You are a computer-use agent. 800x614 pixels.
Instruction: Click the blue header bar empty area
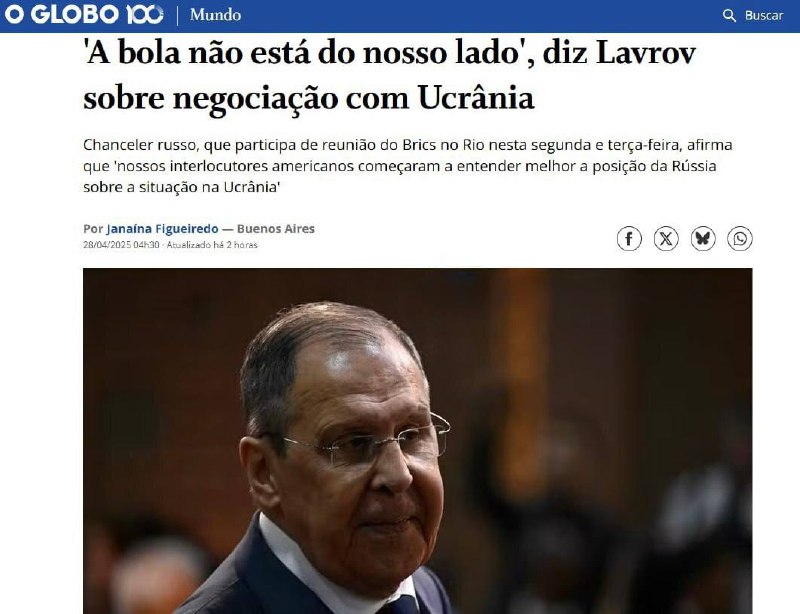coord(480,15)
